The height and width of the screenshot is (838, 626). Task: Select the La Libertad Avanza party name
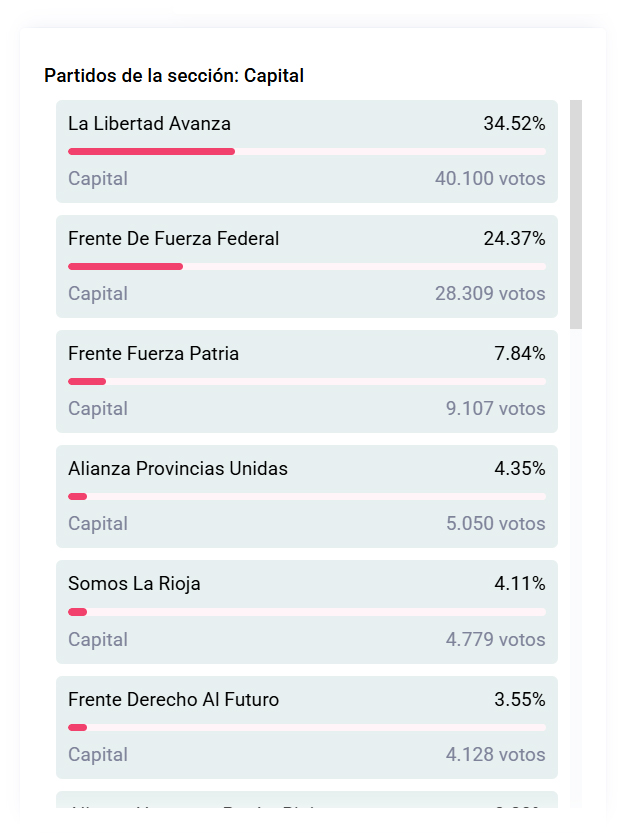(149, 124)
